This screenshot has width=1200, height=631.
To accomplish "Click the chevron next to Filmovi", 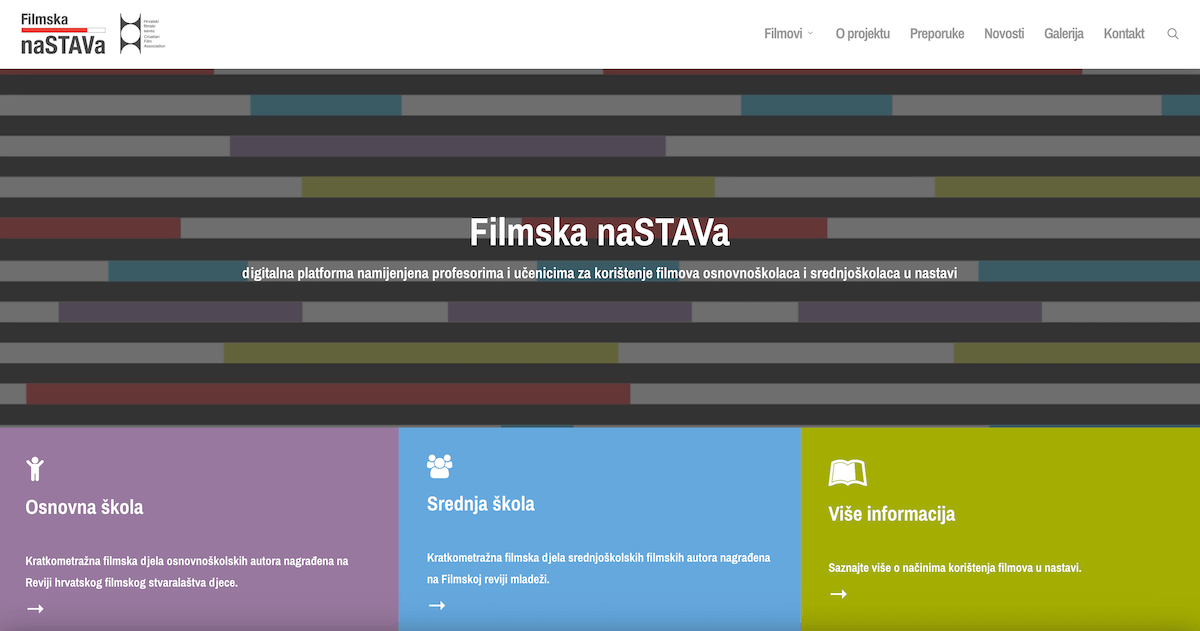I will click(811, 34).
